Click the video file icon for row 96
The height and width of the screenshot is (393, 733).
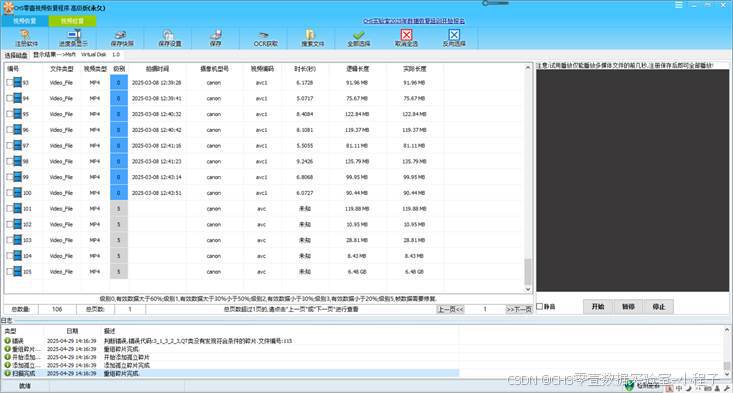[18, 130]
